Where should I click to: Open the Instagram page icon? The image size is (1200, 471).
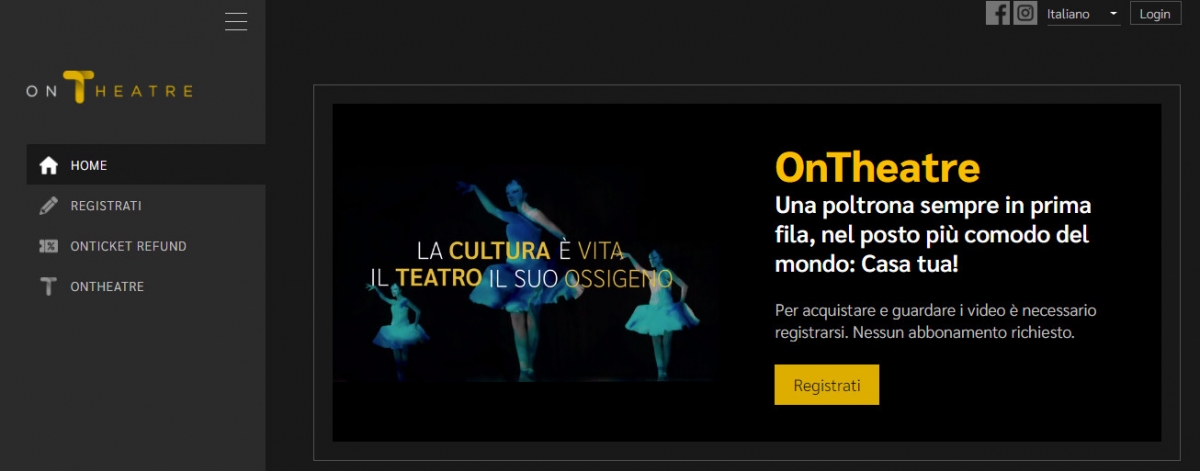point(1025,13)
